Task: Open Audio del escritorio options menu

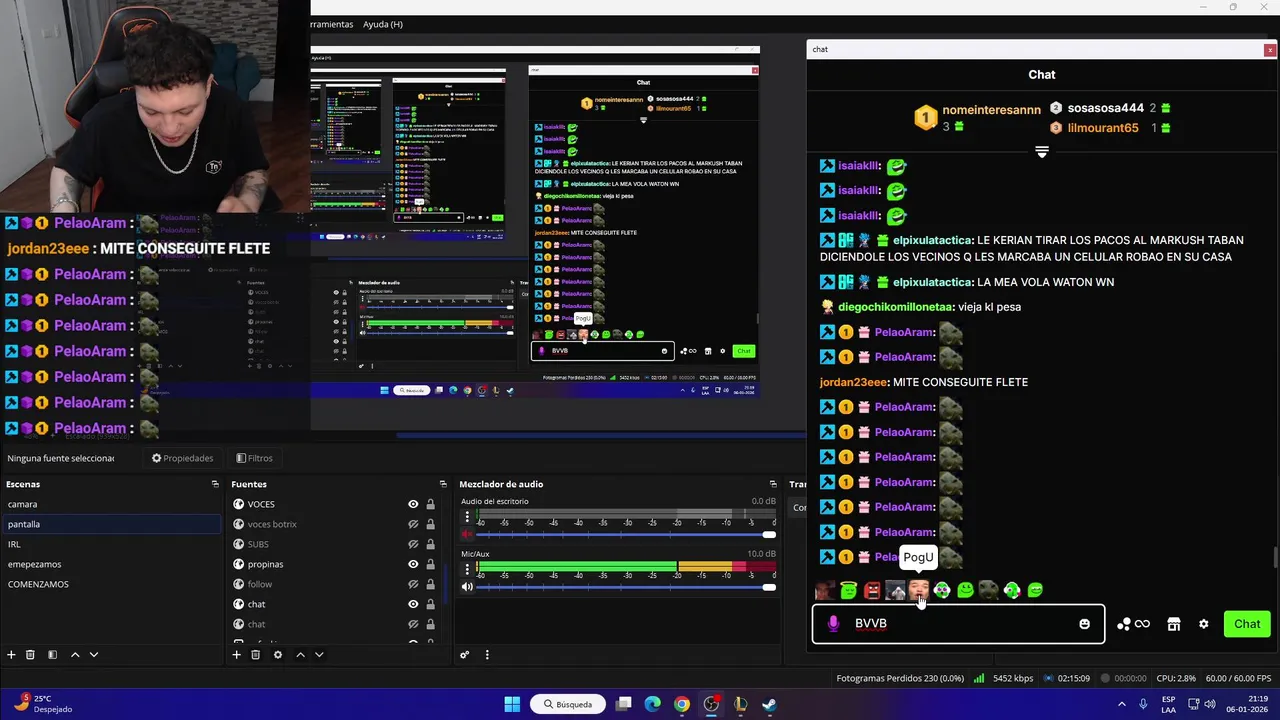Action: click(467, 517)
